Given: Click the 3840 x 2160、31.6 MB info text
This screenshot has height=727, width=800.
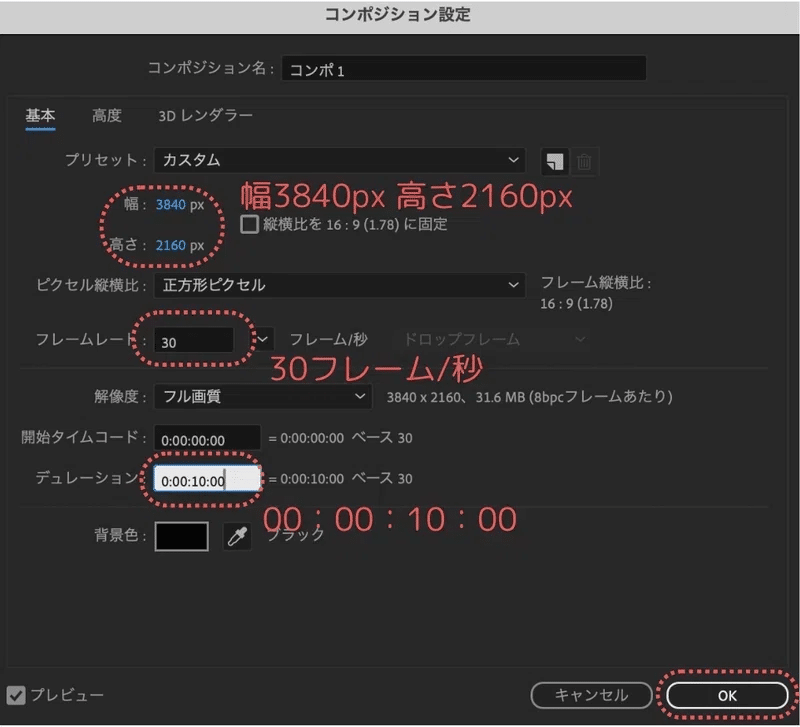Looking at the screenshot, I should 529,397.
